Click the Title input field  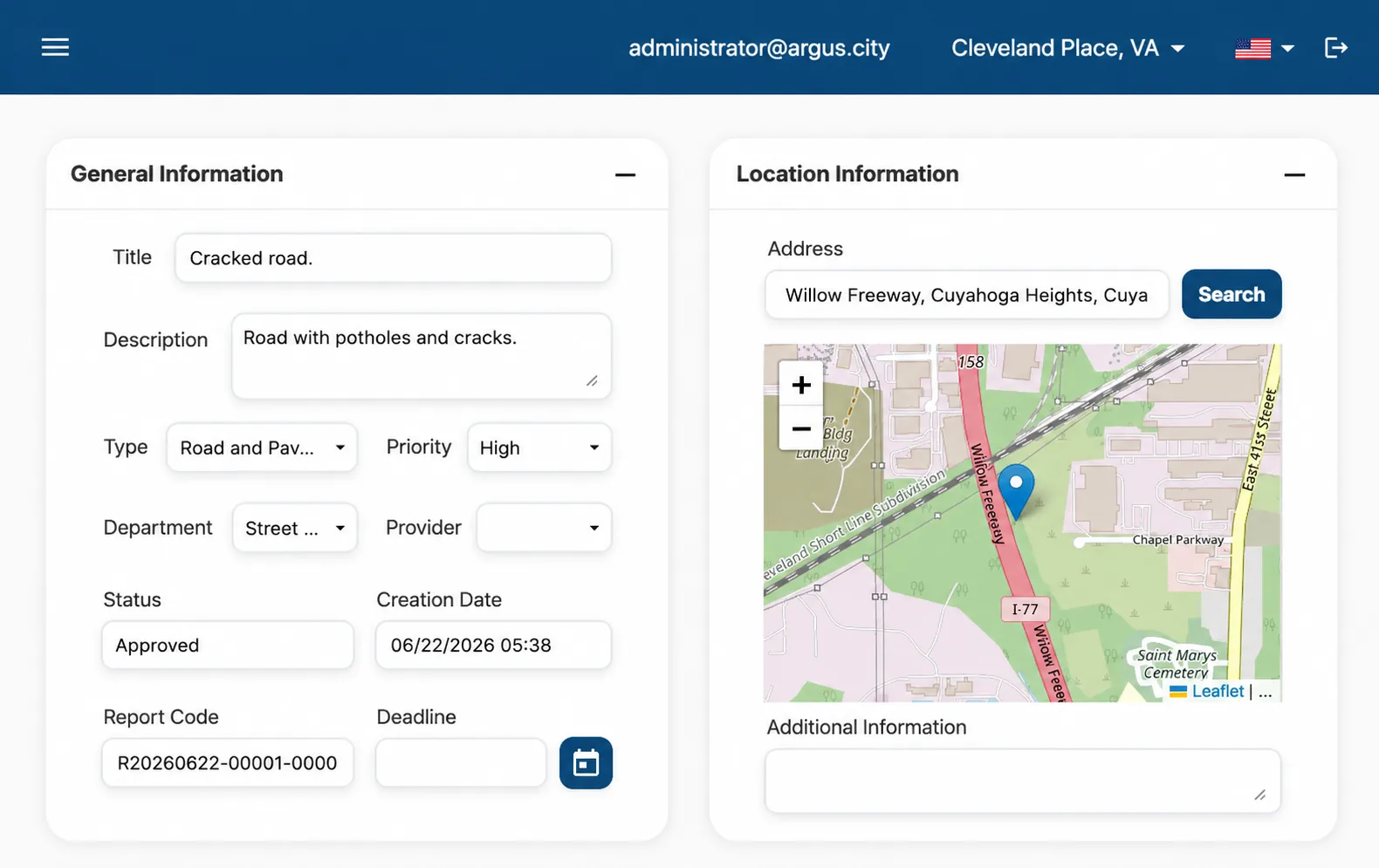click(x=393, y=257)
